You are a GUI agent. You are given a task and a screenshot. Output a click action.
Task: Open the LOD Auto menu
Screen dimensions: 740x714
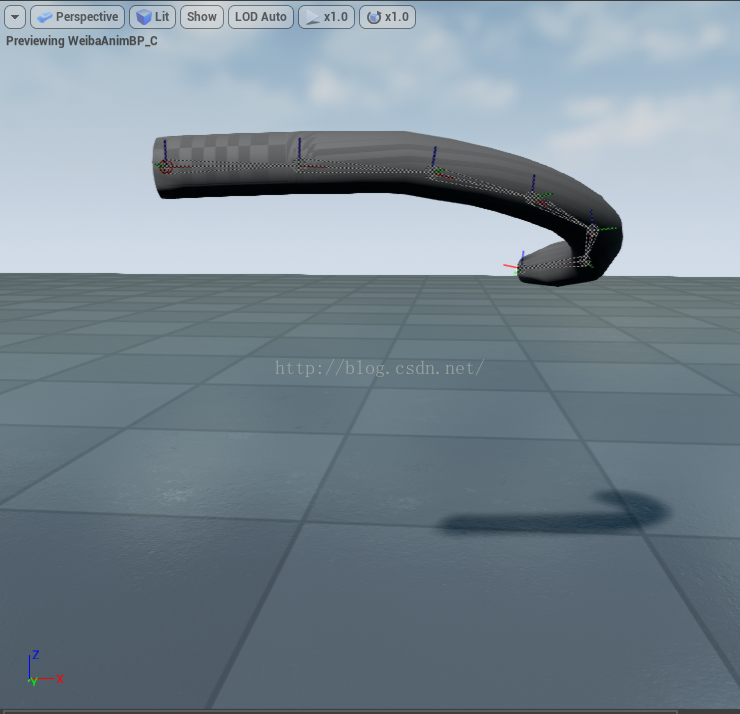coord(261,17)
